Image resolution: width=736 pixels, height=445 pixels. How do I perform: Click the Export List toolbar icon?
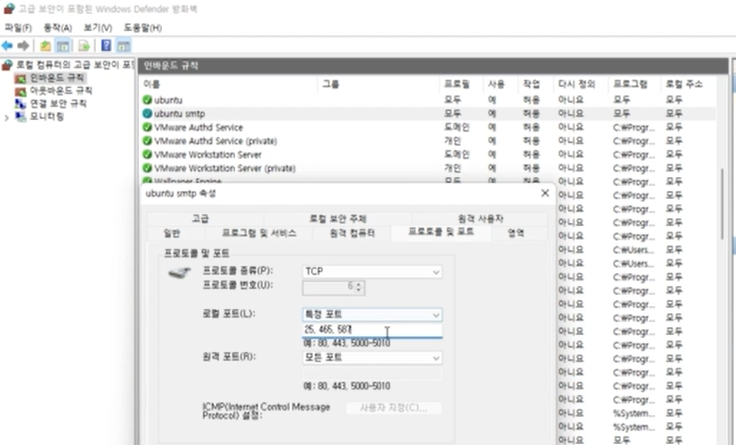(84, 46)
